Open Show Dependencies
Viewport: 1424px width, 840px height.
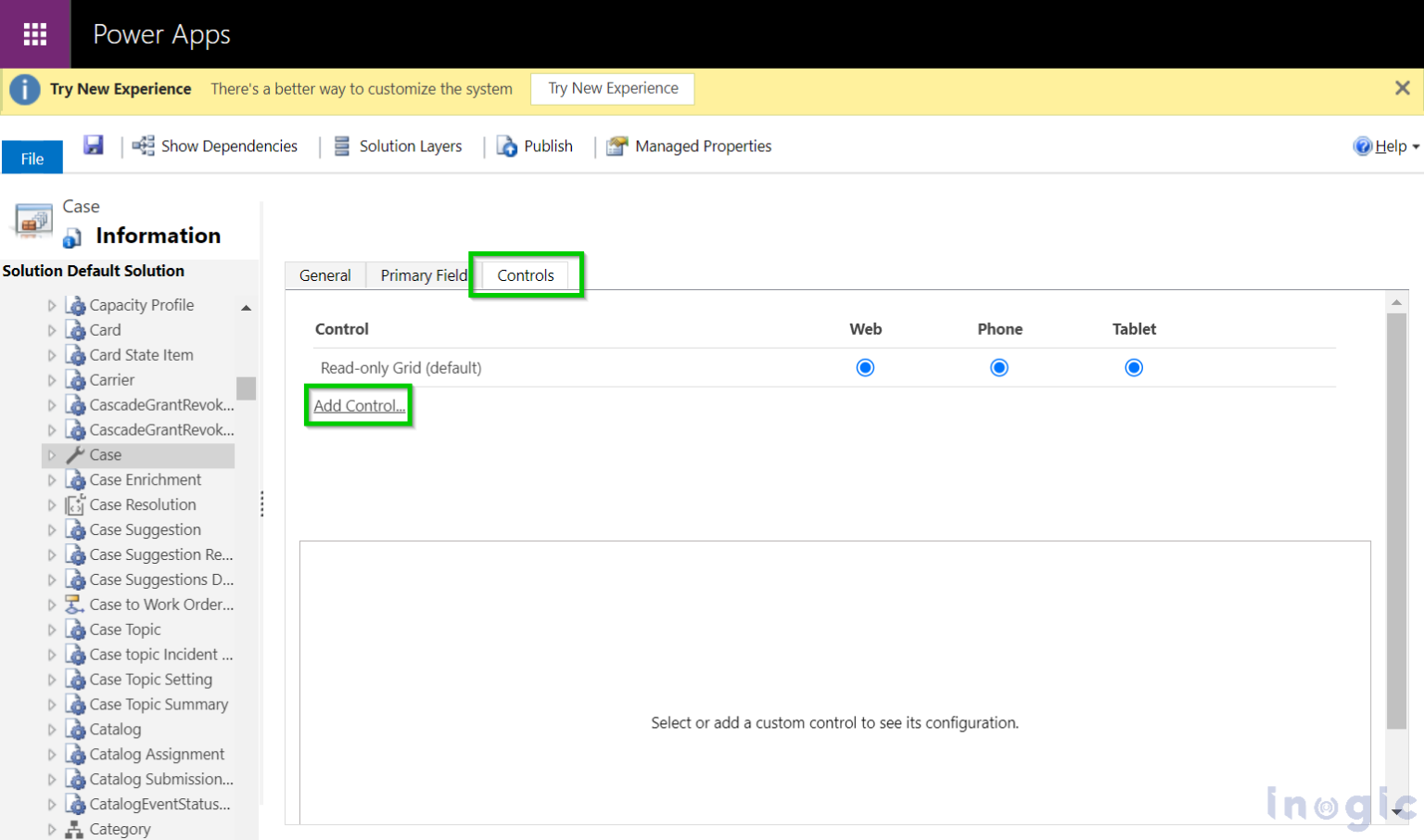click(x=214, y=146)
